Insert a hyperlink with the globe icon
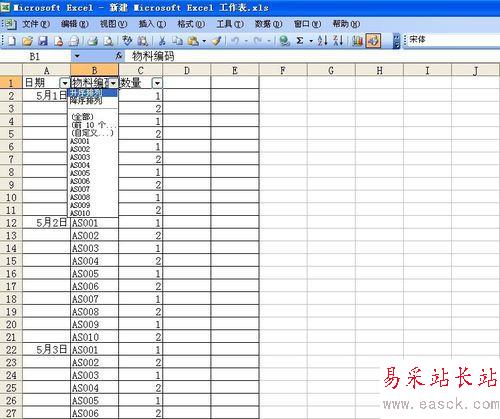Screen dimensions: 500x419 coord(284,41)
